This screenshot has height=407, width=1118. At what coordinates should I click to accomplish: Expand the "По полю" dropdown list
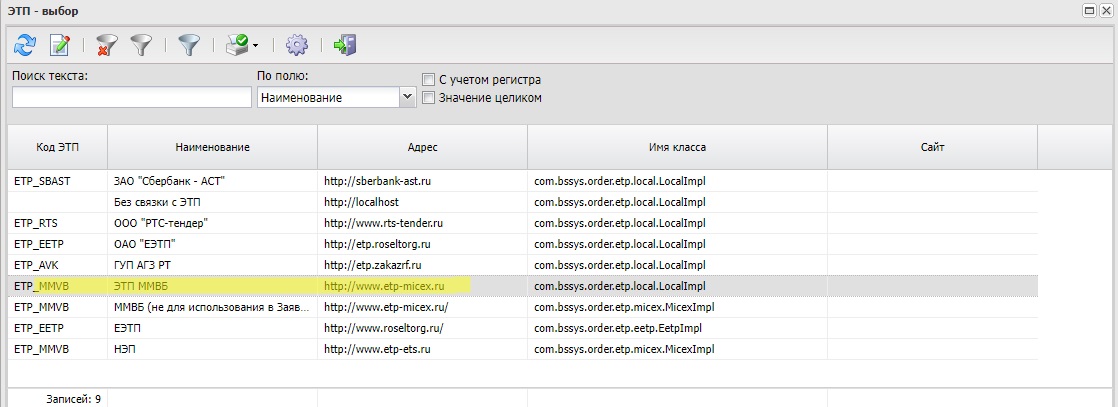coord(407,97)
